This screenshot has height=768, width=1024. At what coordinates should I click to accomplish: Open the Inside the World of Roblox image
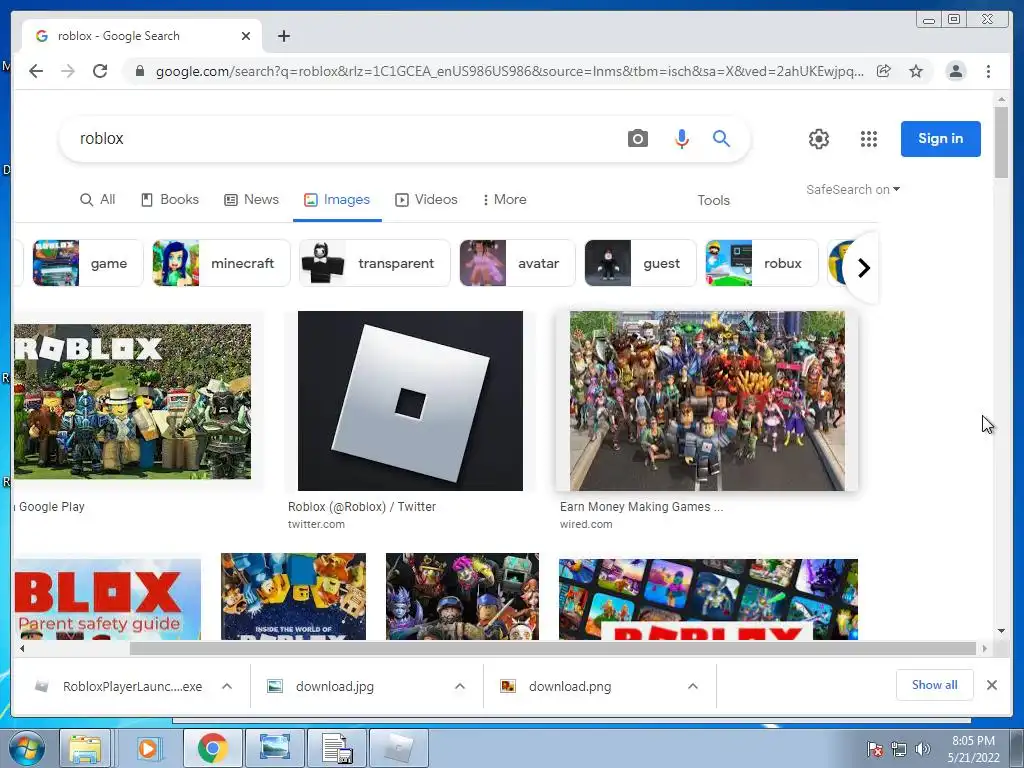click(293, 596)
